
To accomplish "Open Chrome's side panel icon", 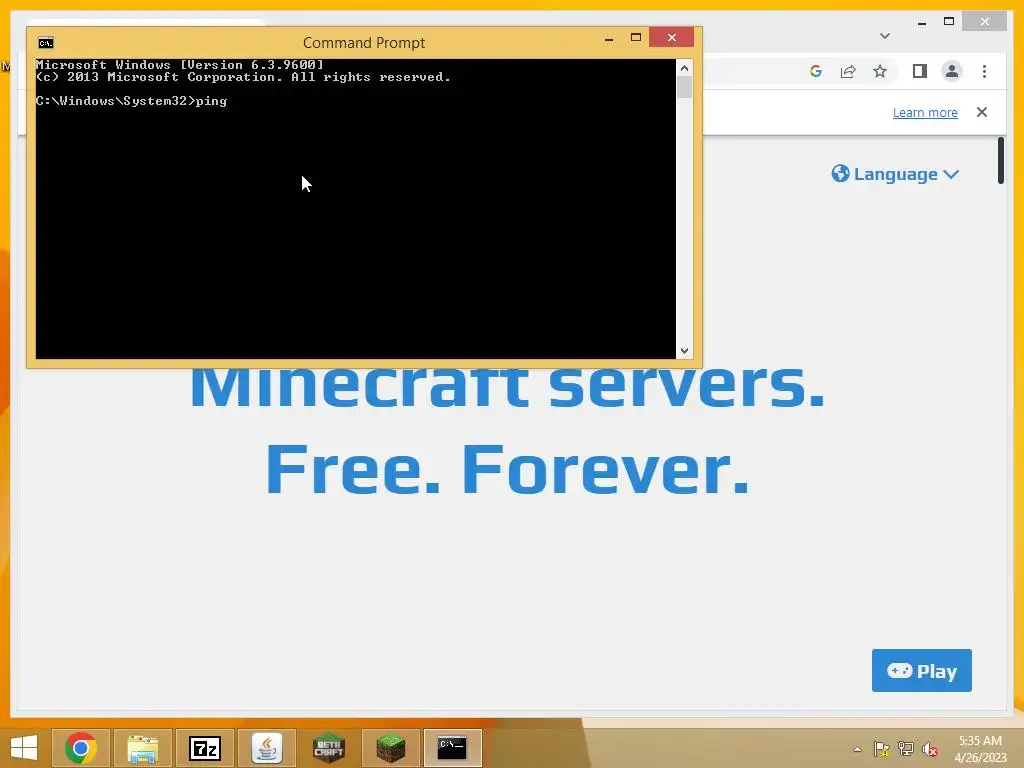I will click(x=920, y=71).
